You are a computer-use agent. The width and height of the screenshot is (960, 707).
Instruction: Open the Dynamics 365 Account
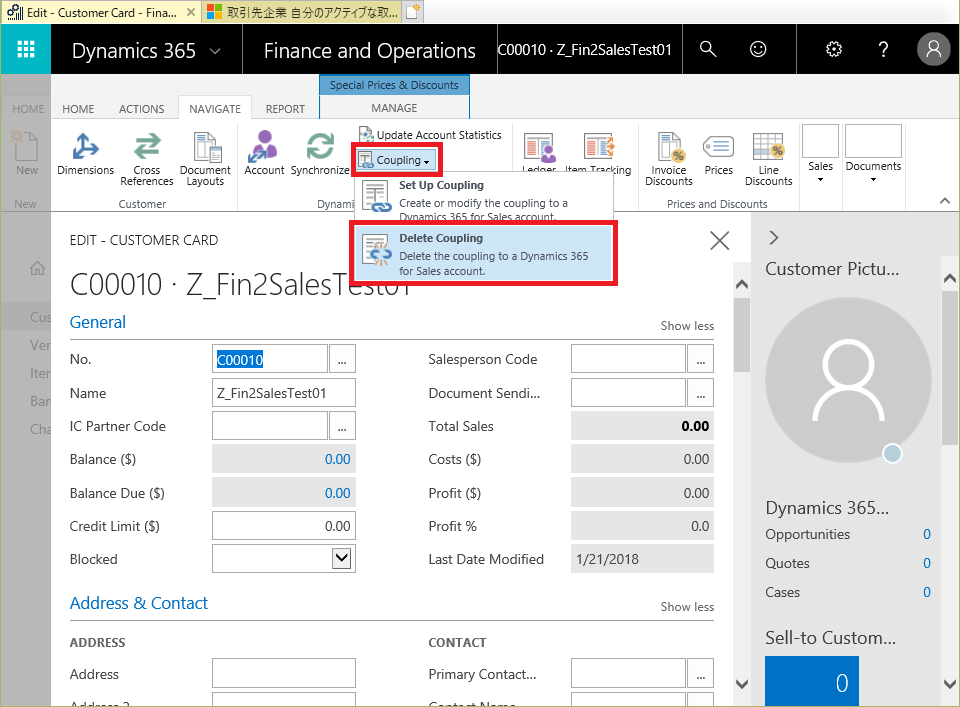tap(264, 153)
